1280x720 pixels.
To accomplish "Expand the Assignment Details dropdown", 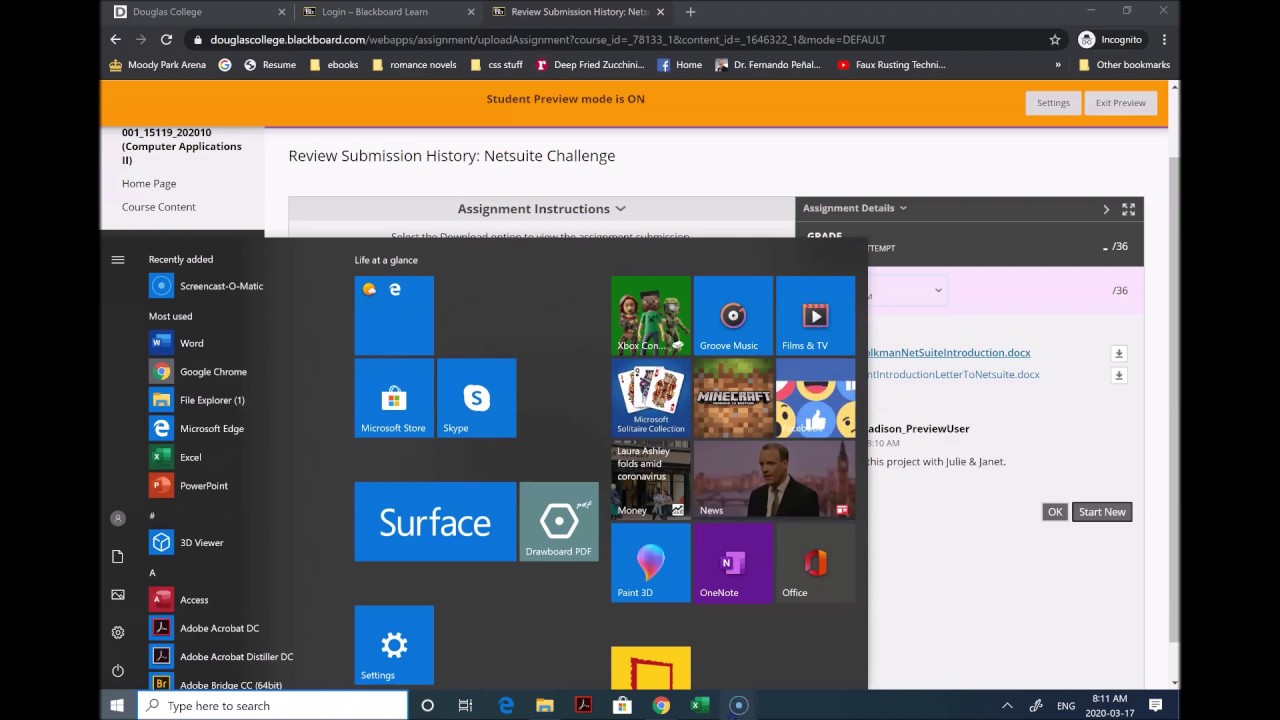I will click(x=855, y=208).
